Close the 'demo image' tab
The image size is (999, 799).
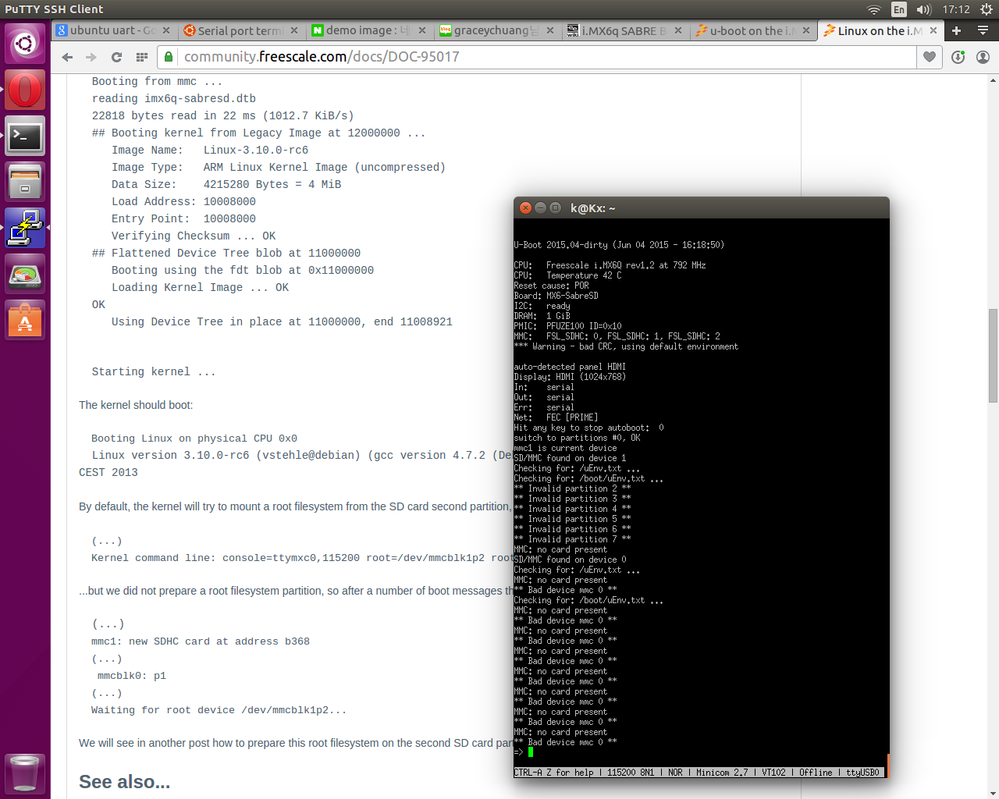click(x=422, y=31)
